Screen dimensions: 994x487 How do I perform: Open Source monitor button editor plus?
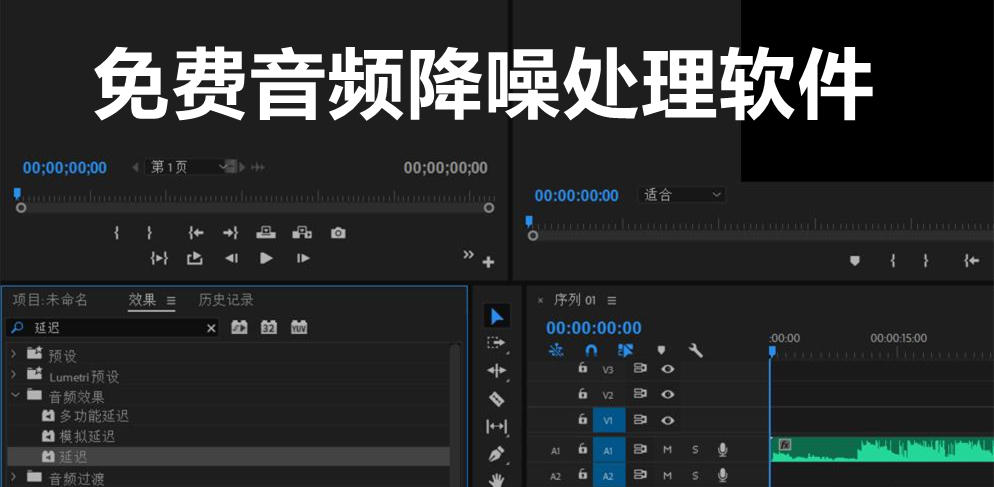pos(488,262)
